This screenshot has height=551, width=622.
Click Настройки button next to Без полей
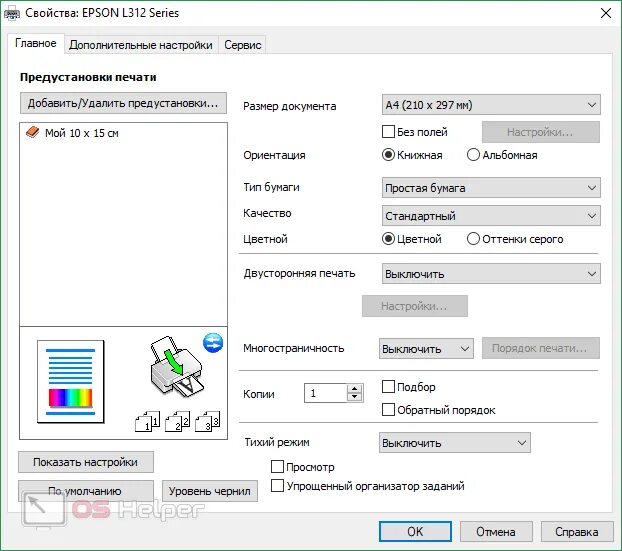pos(541,132)
